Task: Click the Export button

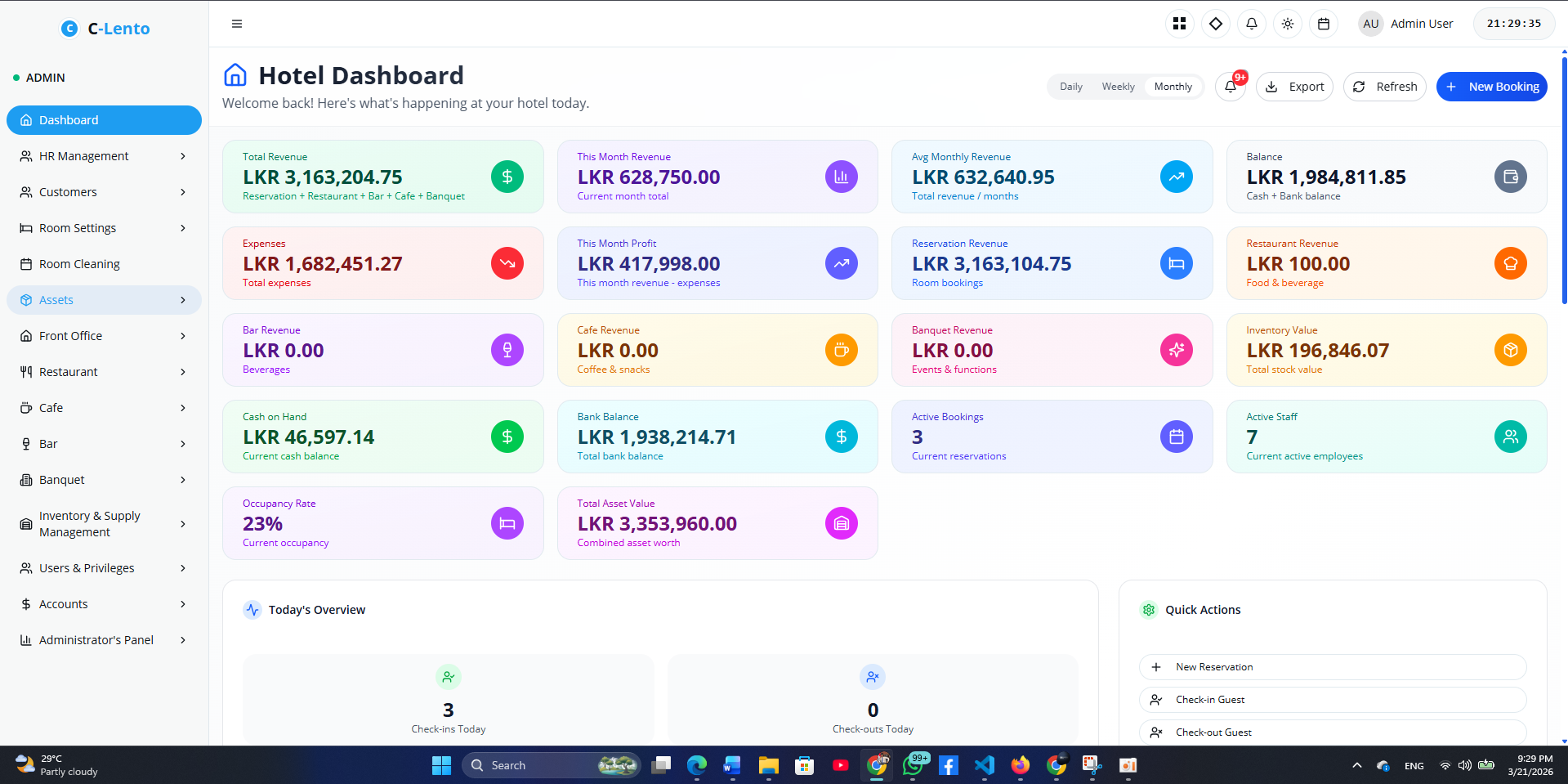Action: [x=1293, y=86]
